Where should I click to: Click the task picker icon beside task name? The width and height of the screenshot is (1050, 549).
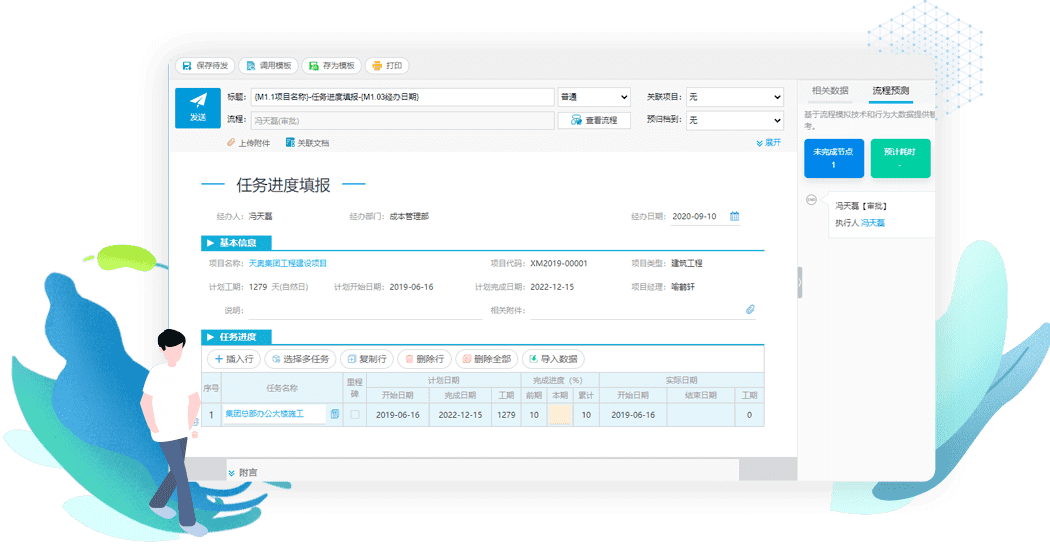click(x=335, y=414)
